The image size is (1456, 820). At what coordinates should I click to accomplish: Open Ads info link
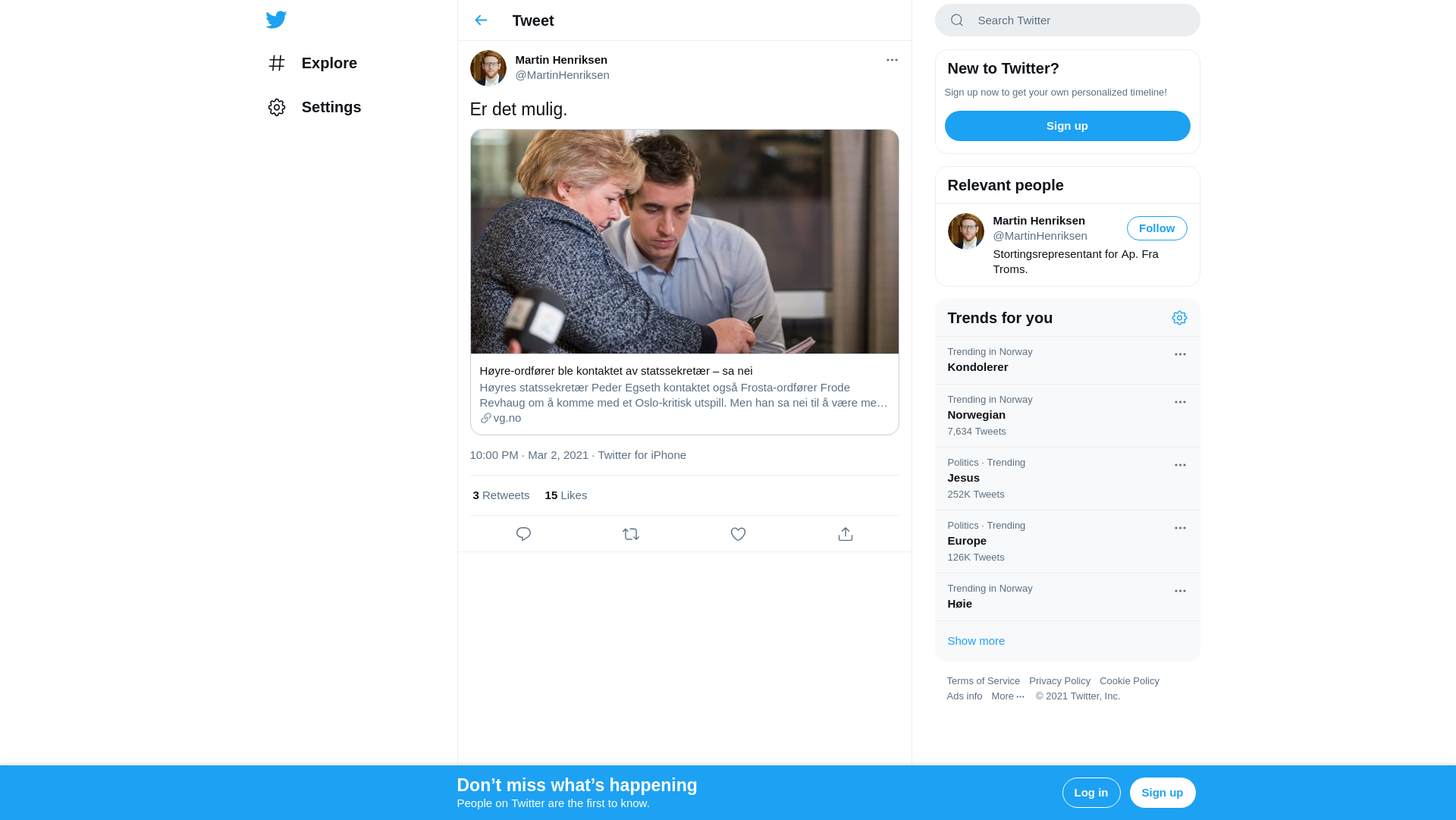(964, 696)
